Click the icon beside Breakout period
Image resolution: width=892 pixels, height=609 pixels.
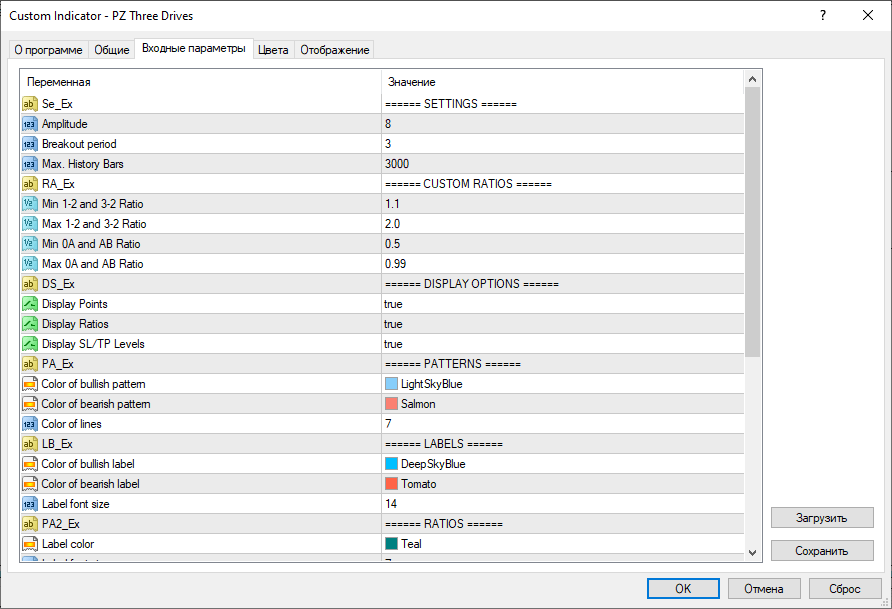click(29, 144)
